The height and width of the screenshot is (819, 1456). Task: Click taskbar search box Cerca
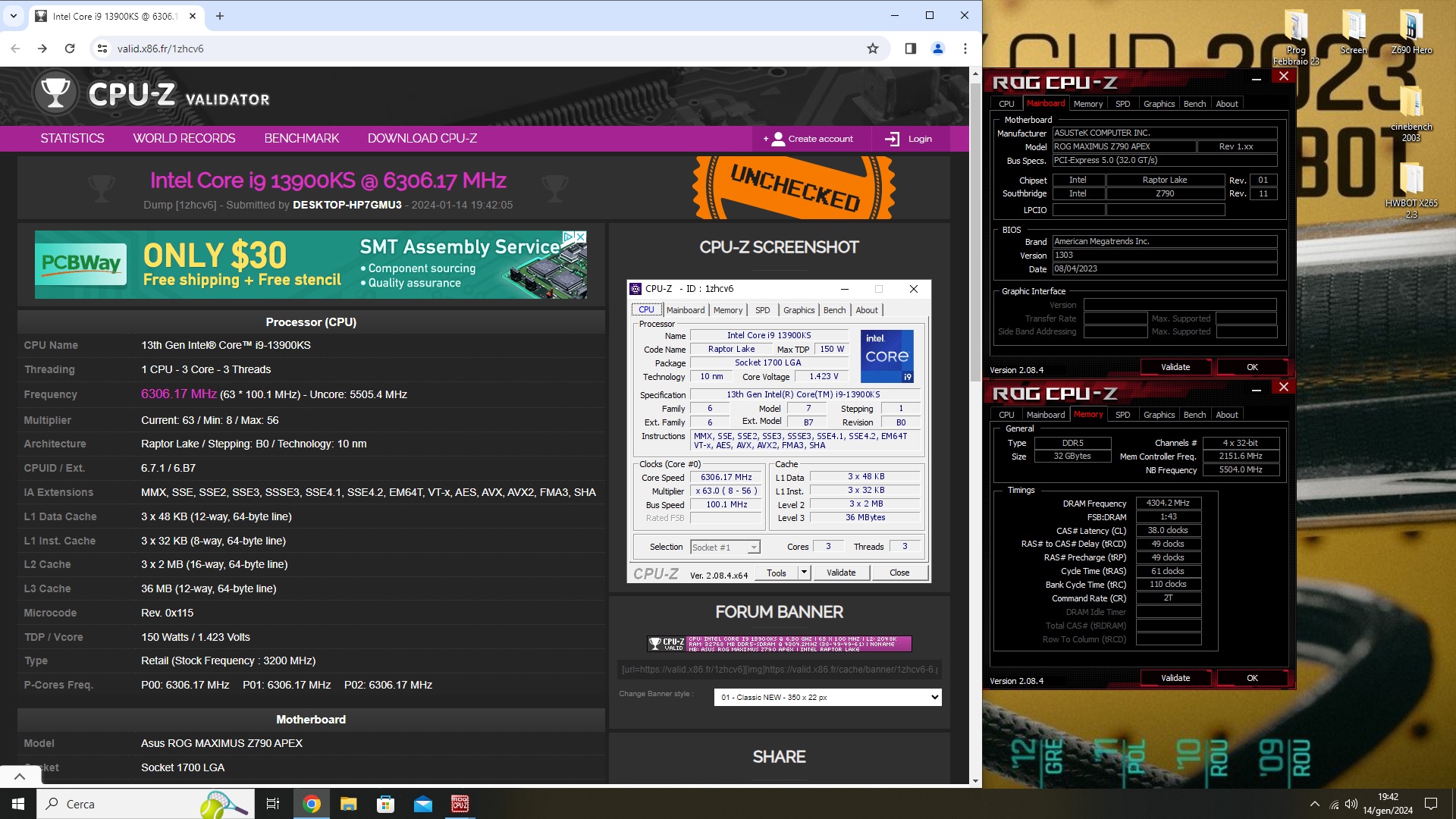click(x=146, y=804)
